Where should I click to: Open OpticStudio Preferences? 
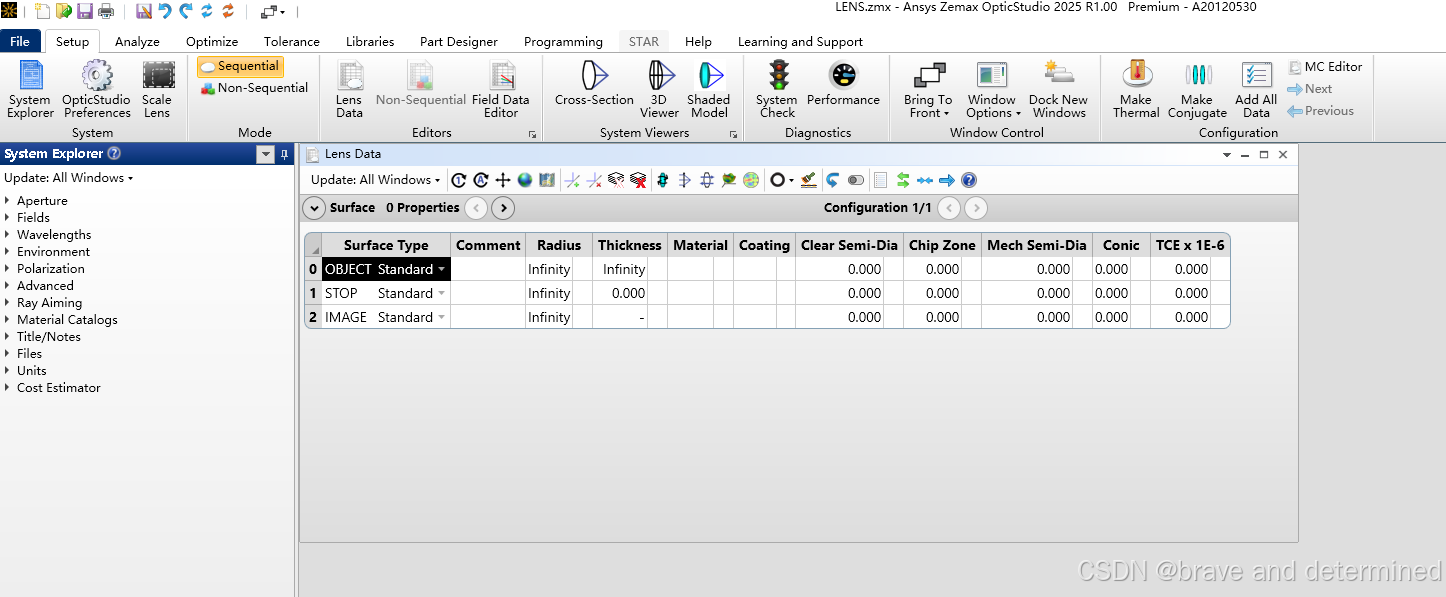pos(97,90)
